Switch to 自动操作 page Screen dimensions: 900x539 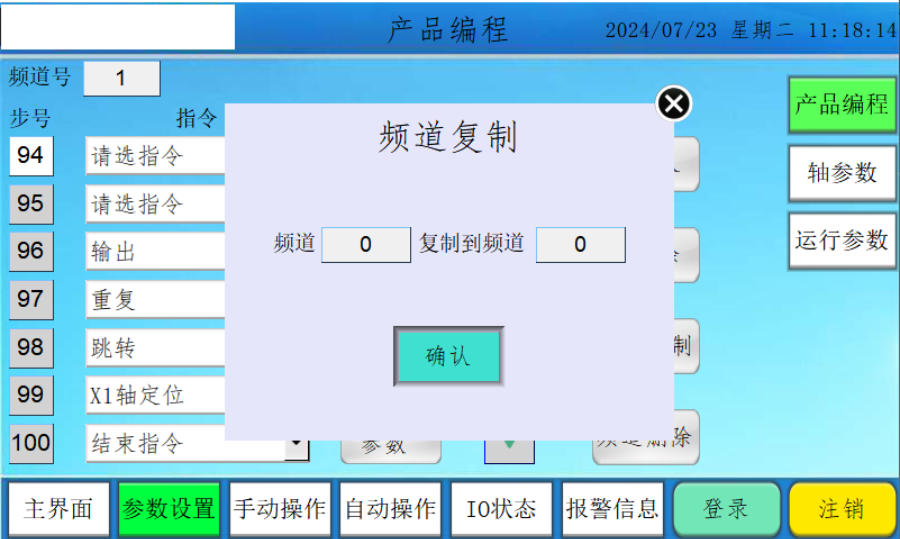(x=390, y=509)
